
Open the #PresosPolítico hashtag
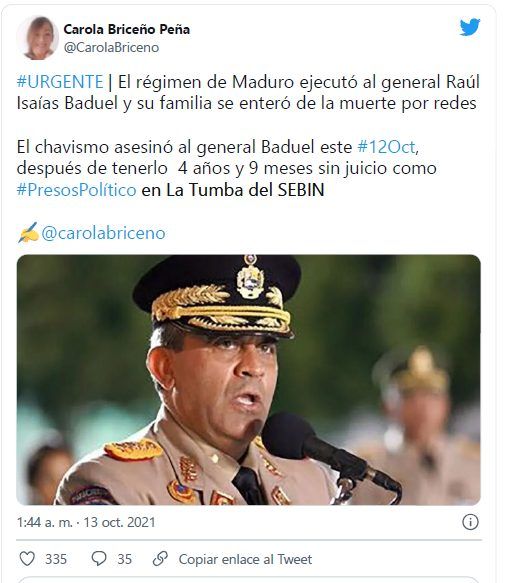point(77,190)
